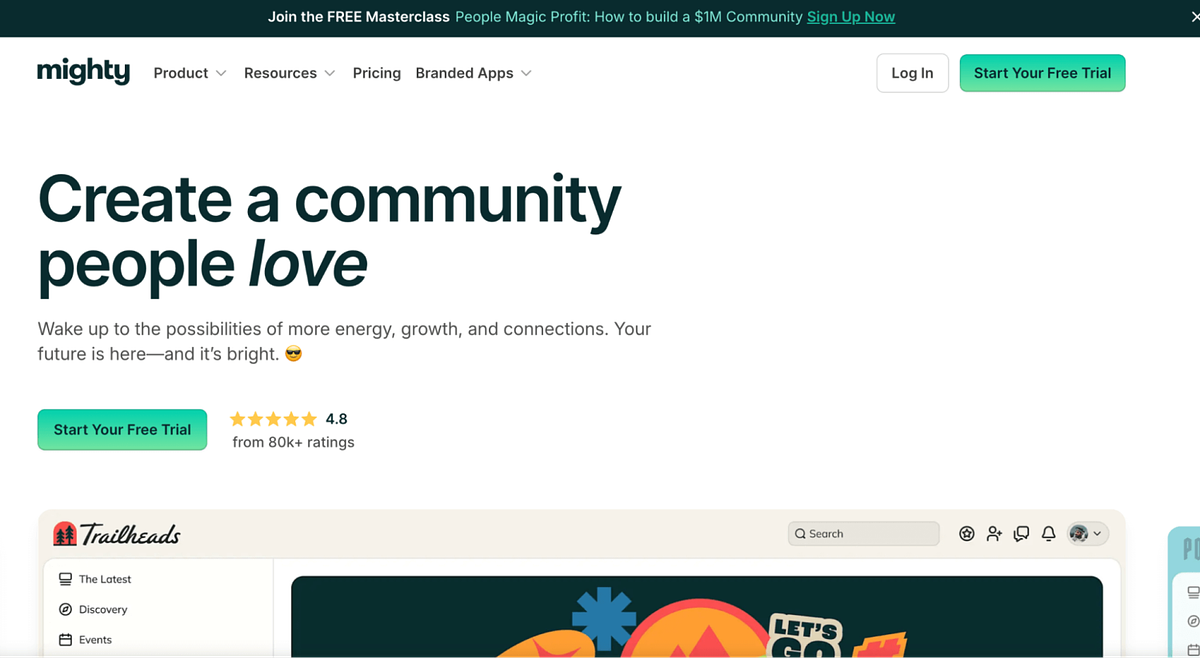Open Events from the community sidebar
The width and height of the screenshot is (1200, 658).
(96, 639)
